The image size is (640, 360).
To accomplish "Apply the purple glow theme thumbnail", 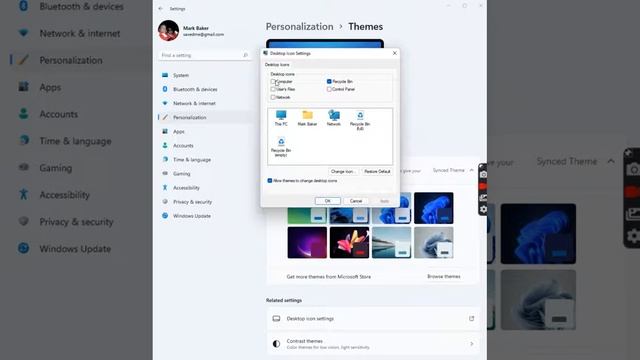I will click(307, 243).
